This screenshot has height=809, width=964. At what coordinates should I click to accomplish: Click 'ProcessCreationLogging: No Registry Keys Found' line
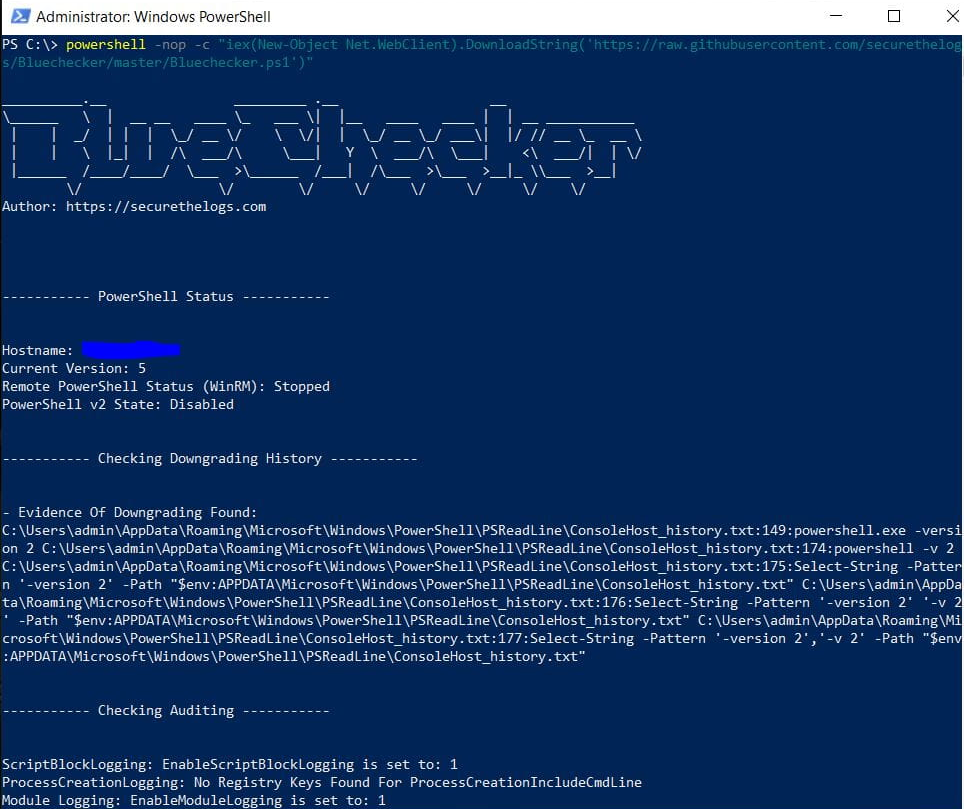322,783
